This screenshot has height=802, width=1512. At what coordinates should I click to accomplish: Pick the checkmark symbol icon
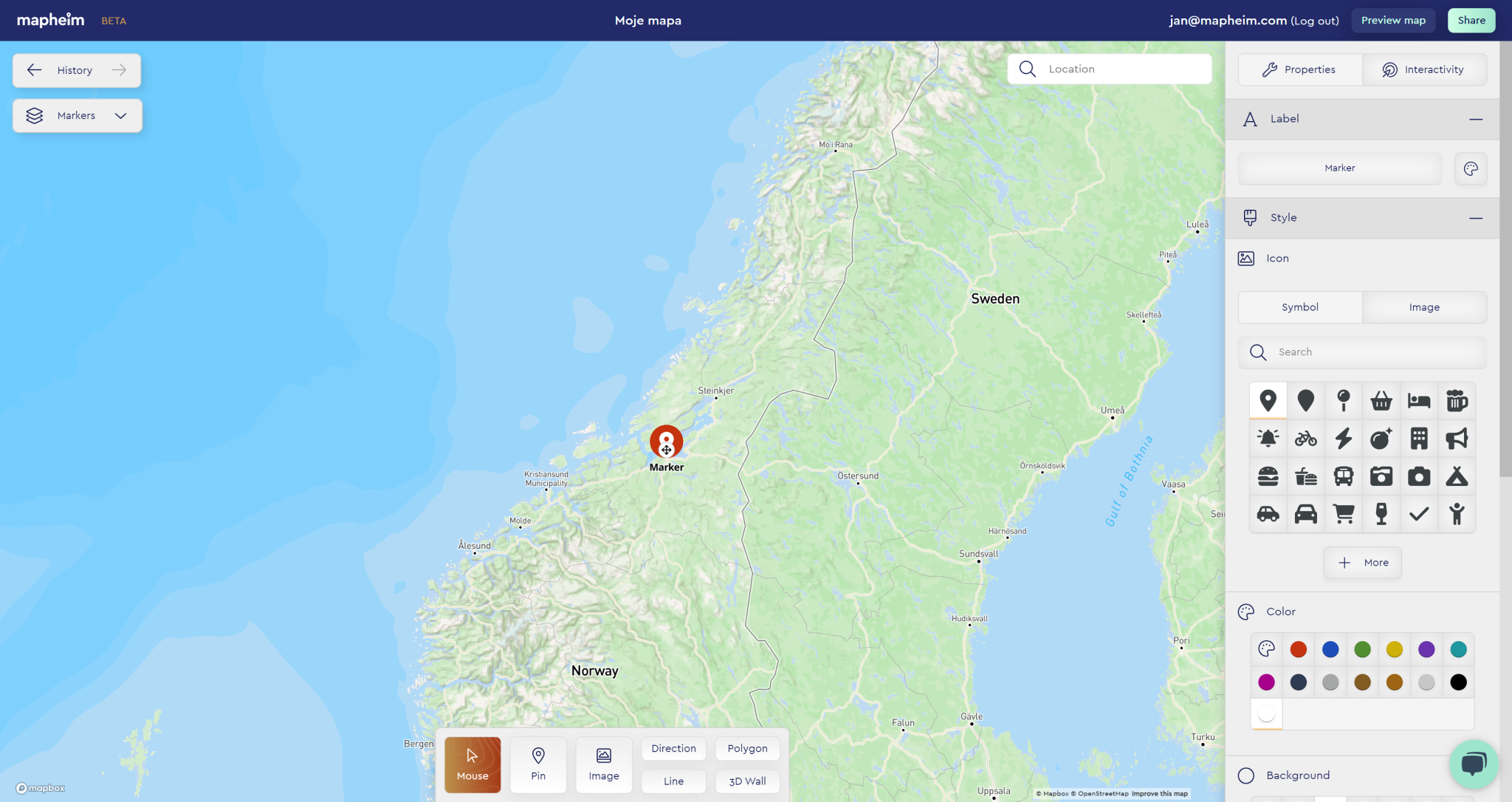click(x=1419, y=514)
